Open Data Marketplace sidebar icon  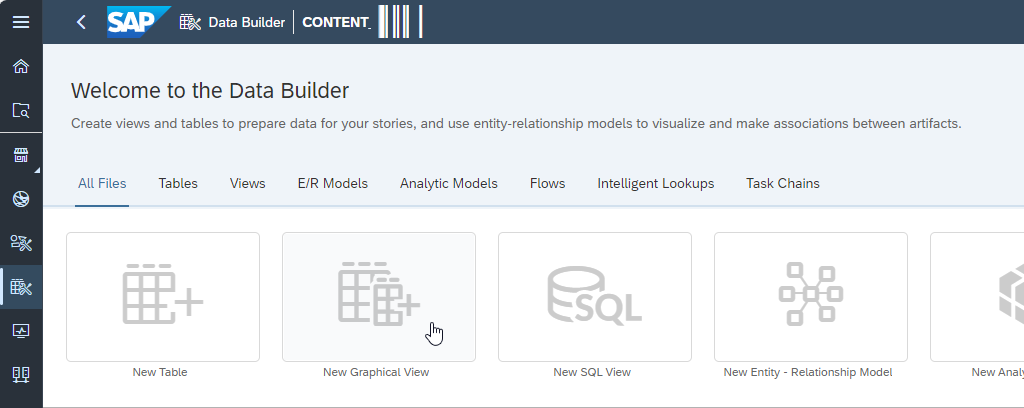[x=21, y=155]
